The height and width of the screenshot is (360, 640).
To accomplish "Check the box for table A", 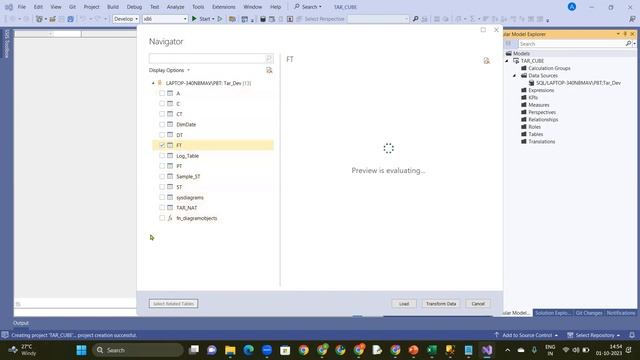I will coord(162,93).
